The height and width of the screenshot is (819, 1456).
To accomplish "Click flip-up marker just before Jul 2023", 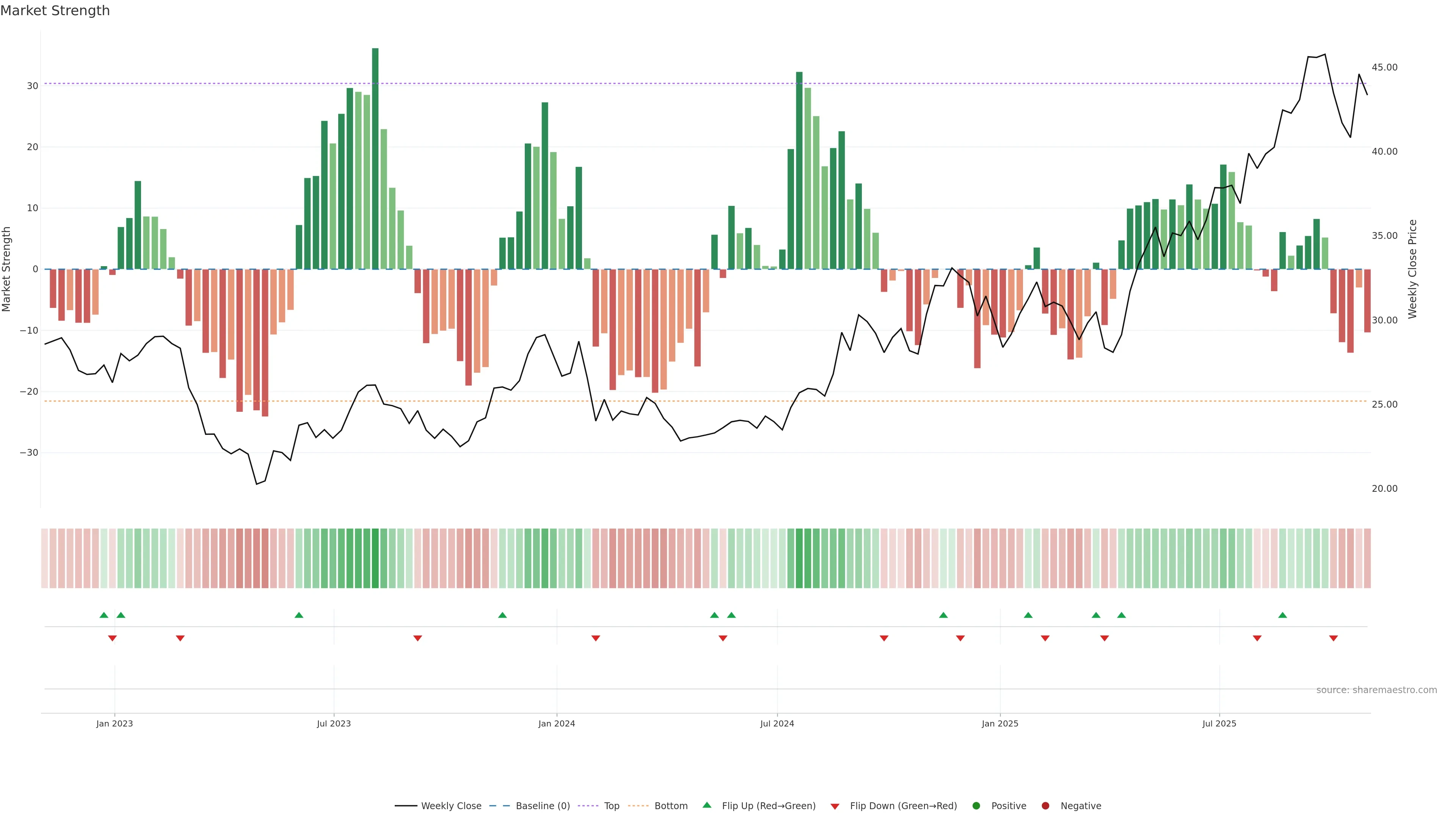I will pyautogui.click(x=299, y=615).
